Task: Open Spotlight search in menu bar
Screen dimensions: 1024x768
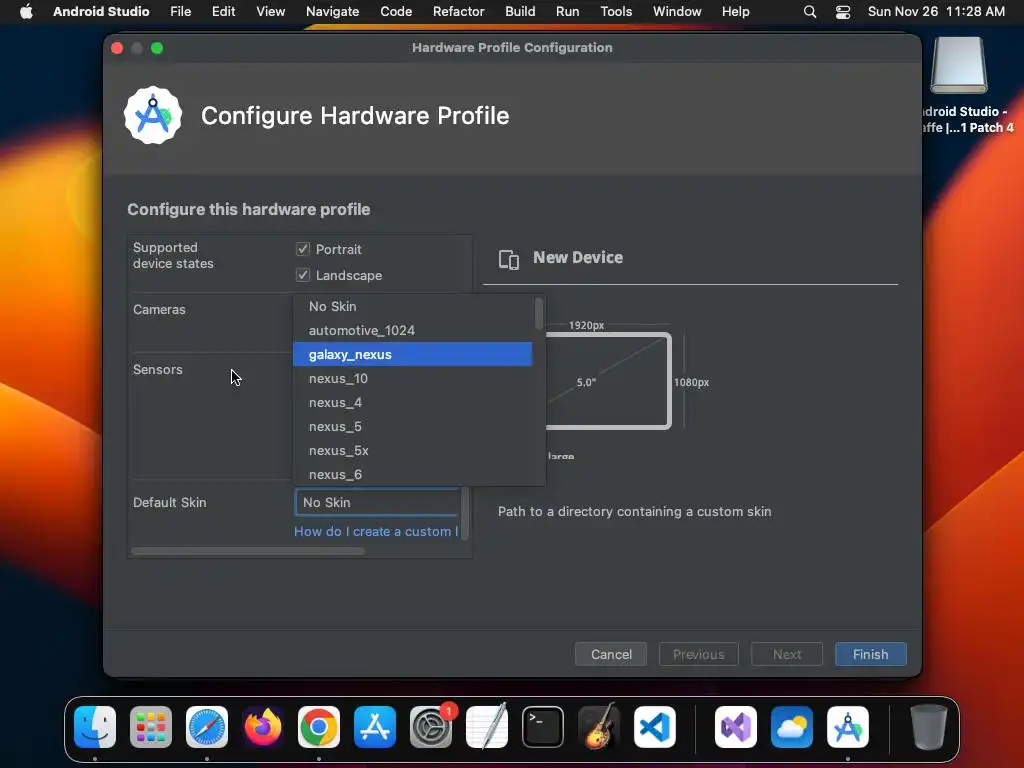Action: tap(810, 11)
